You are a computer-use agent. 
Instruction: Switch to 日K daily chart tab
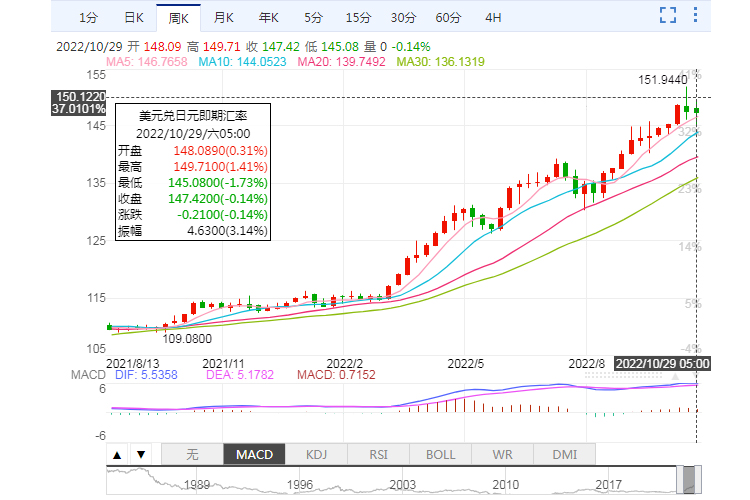point(133,18)
